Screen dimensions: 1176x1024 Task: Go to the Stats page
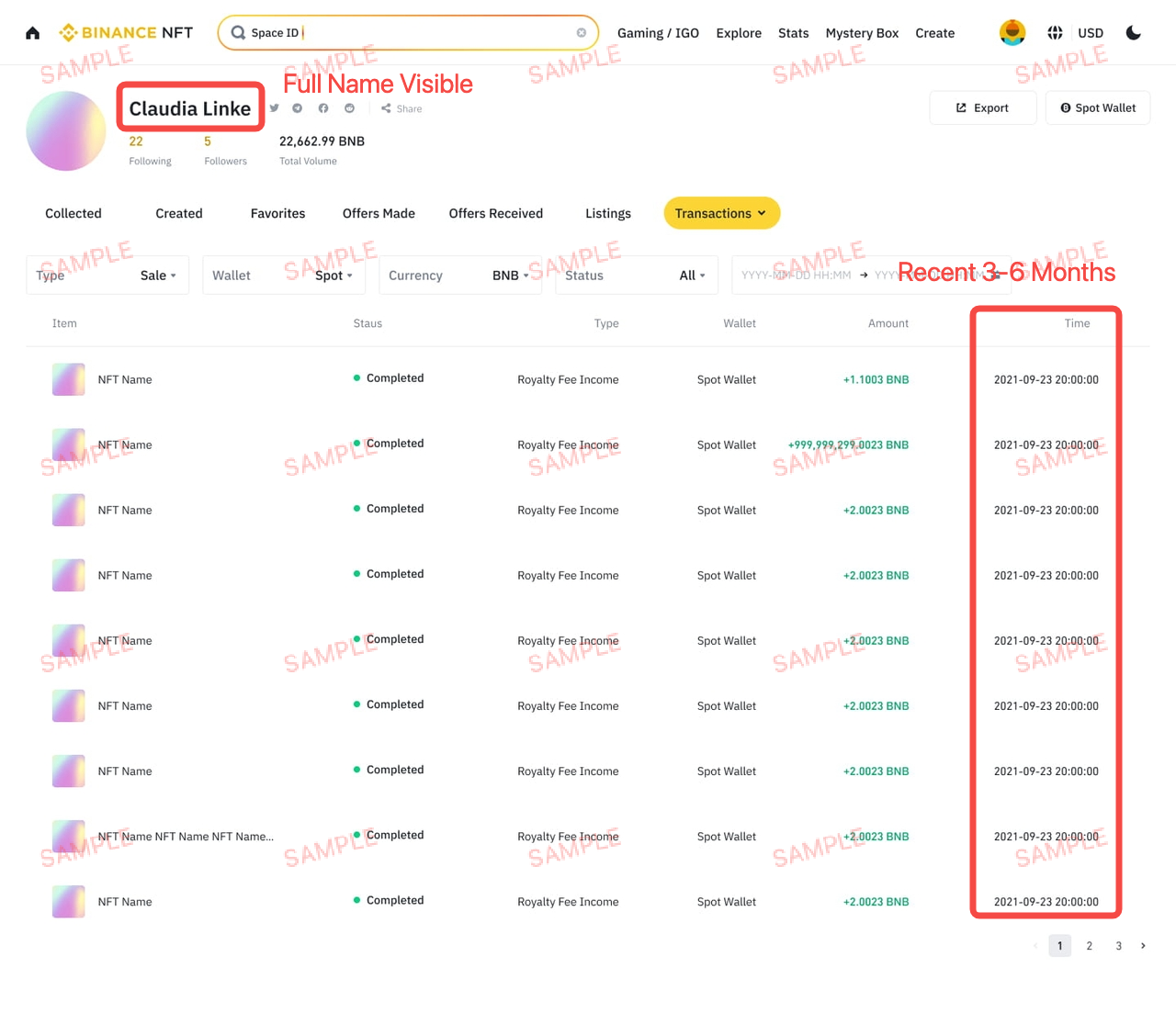tap(794, 33)
